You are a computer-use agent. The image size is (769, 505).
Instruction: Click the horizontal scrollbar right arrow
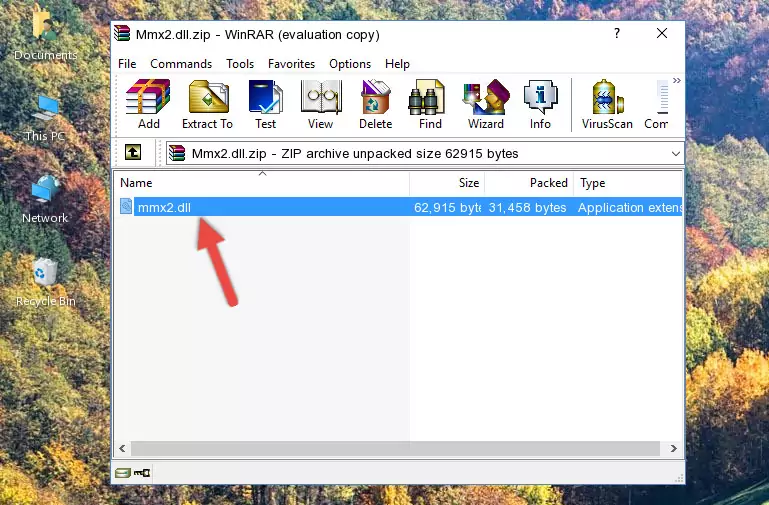click(x=674, y=448)
